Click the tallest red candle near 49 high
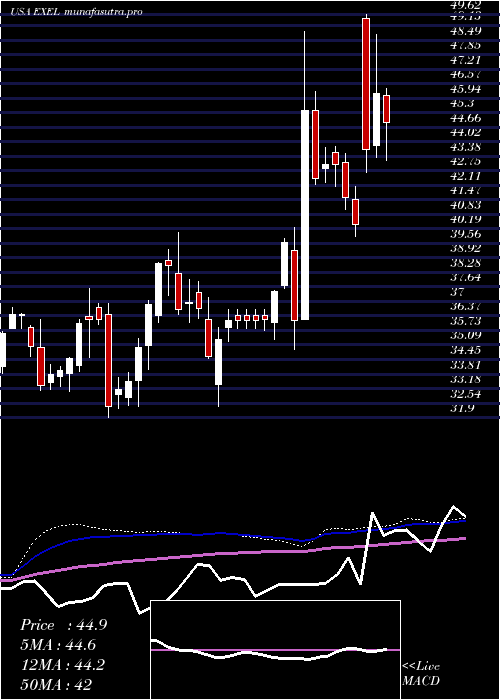The height and width of the screenshot is (700, 500). (x=366, y=84)
